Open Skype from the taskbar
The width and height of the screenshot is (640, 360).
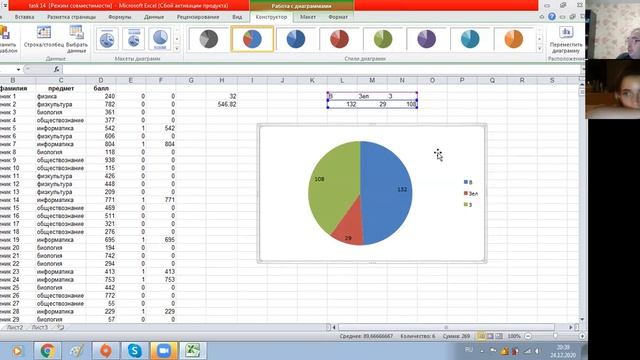[x=134, y=351]
